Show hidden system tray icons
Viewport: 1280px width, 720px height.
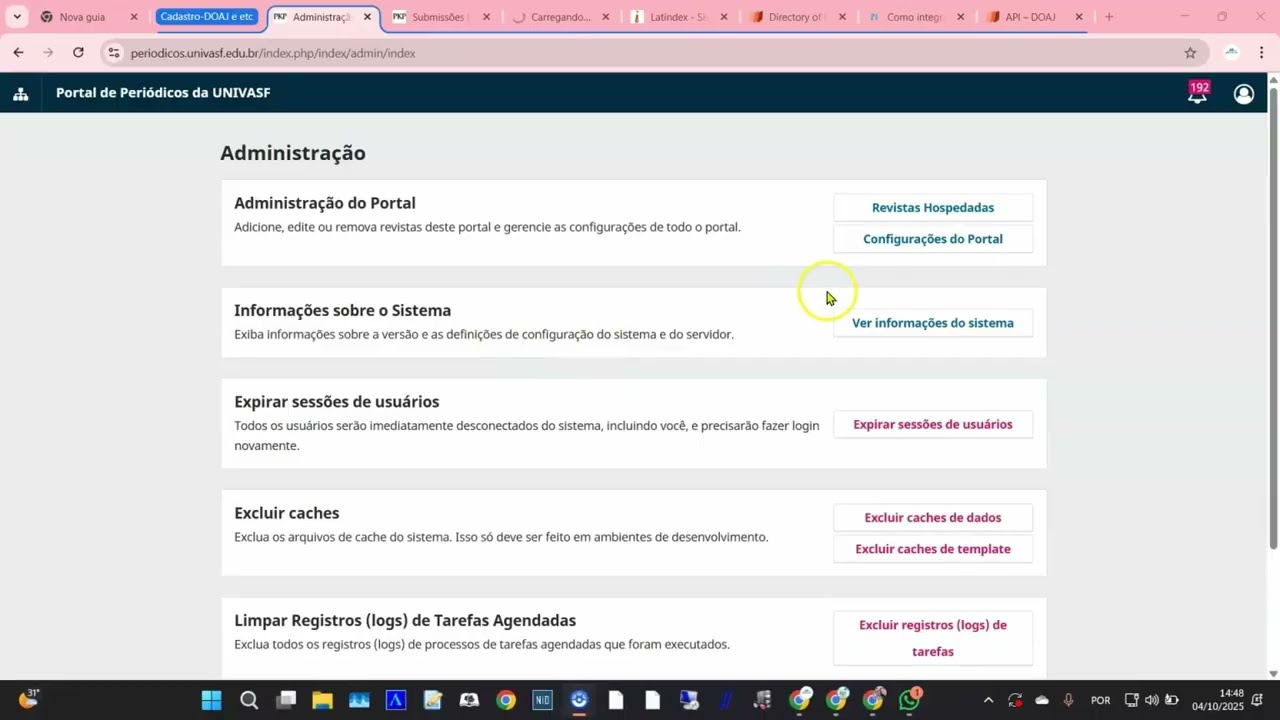pos(988,700)
